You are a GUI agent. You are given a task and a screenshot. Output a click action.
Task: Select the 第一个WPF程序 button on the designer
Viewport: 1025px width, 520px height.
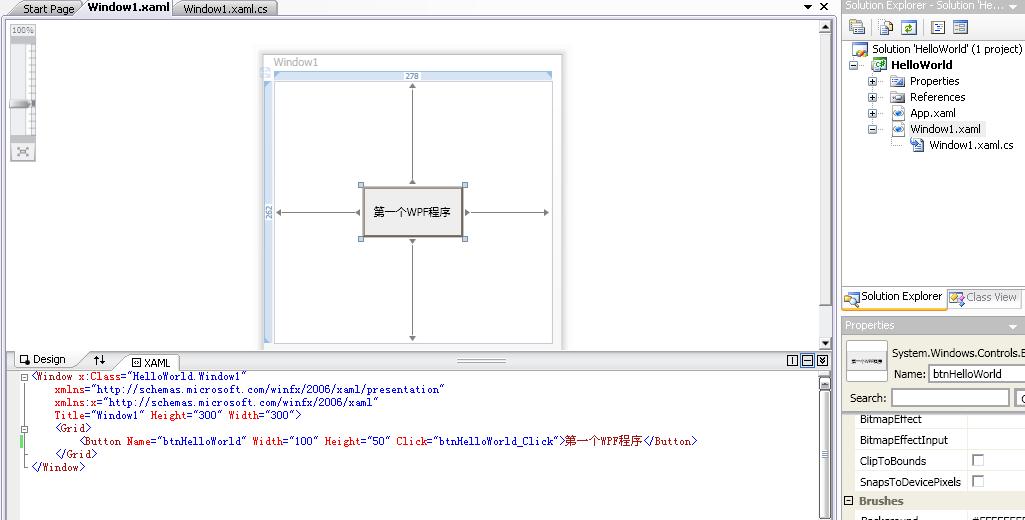412,212
